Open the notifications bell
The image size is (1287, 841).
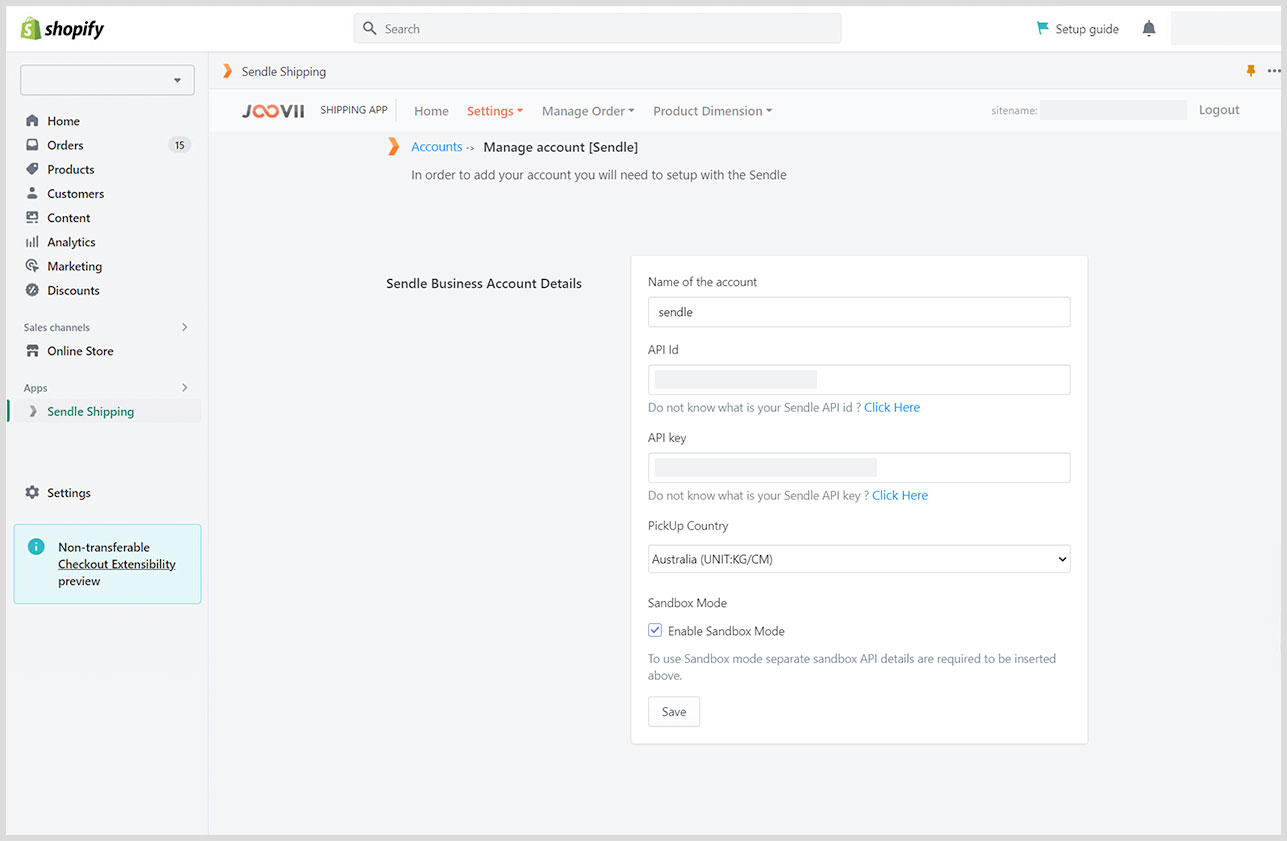pyautogui.click(x=1149, y=29)
